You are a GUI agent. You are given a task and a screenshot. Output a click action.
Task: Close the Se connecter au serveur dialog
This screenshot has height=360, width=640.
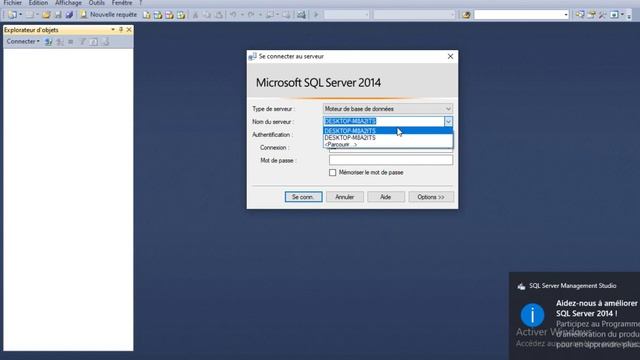tap(450, 56)
